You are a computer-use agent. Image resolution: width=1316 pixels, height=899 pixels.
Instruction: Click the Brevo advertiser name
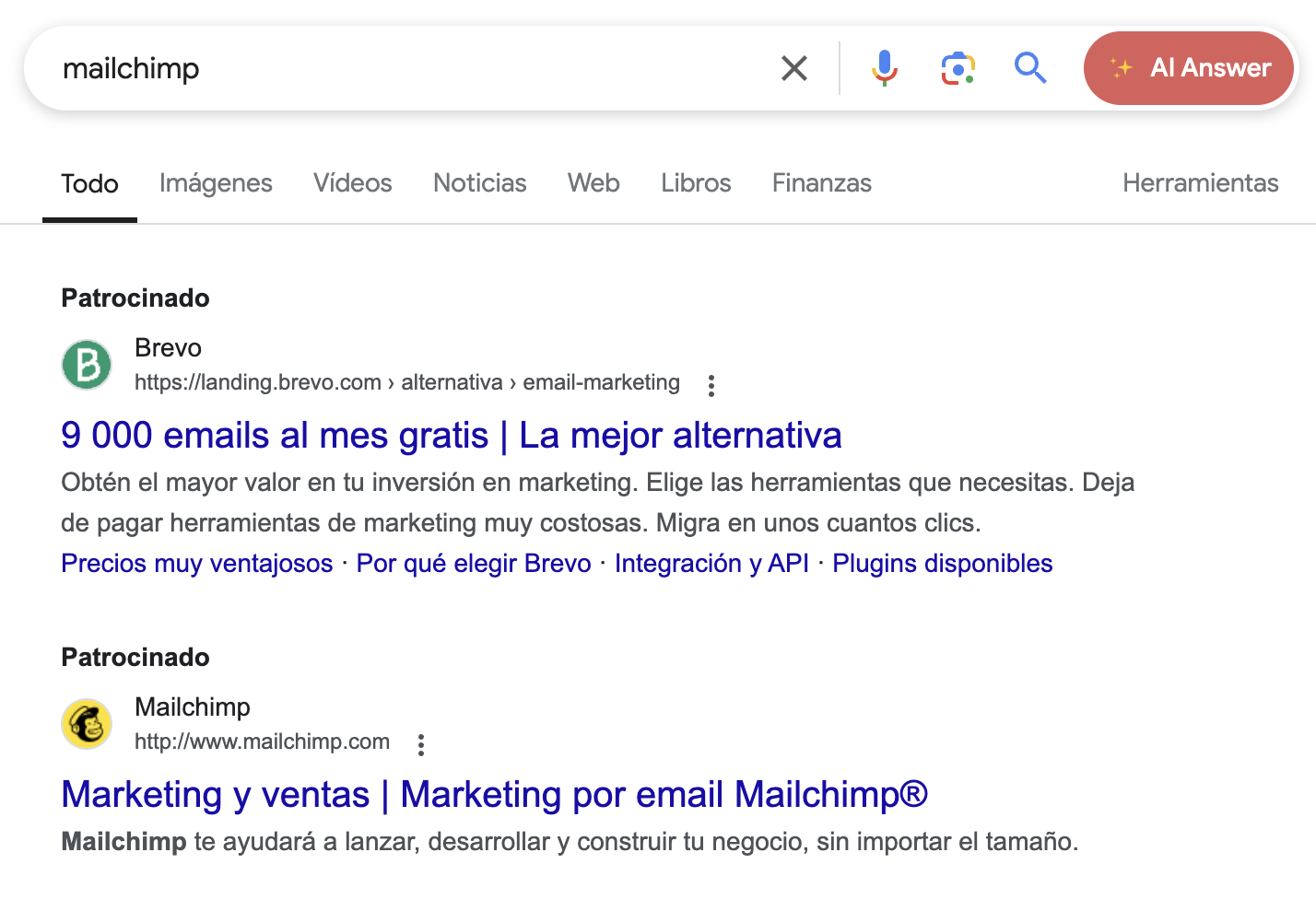coord(168,347)
